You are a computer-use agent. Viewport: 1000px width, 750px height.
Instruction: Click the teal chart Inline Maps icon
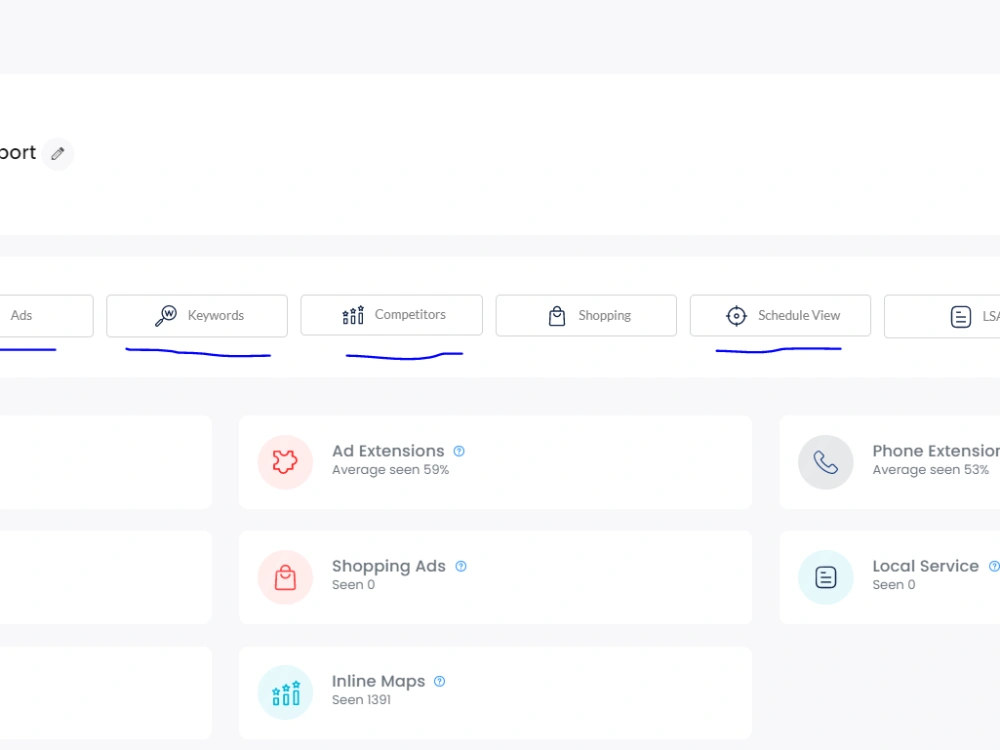(285, 693)
